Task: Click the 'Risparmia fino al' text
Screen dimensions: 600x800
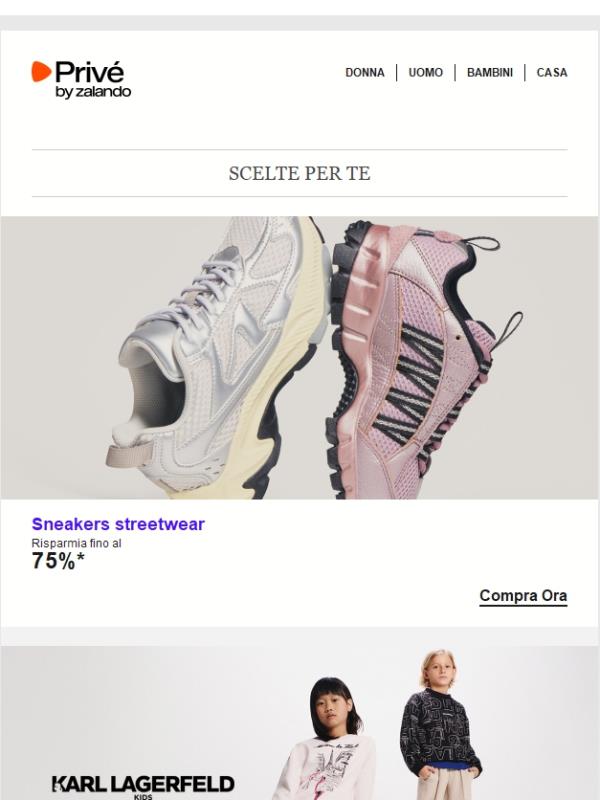Action: coord(77,543)
